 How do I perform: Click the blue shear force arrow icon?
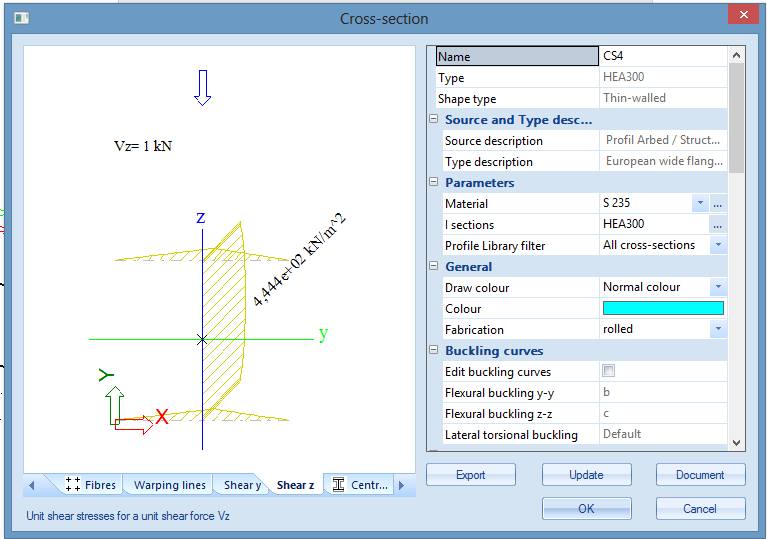tap(203, 88)
